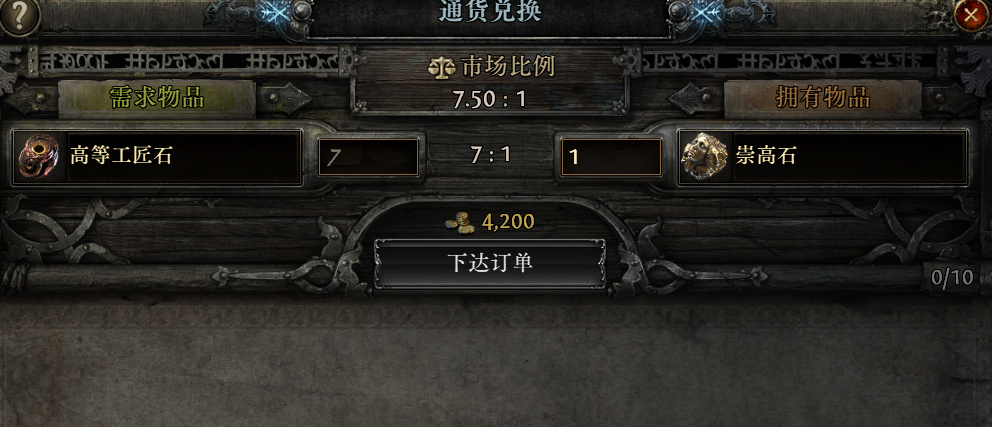The image size is (992, 427).
Task: Select the 拥有物品 header
Action: tap(822, 98)
